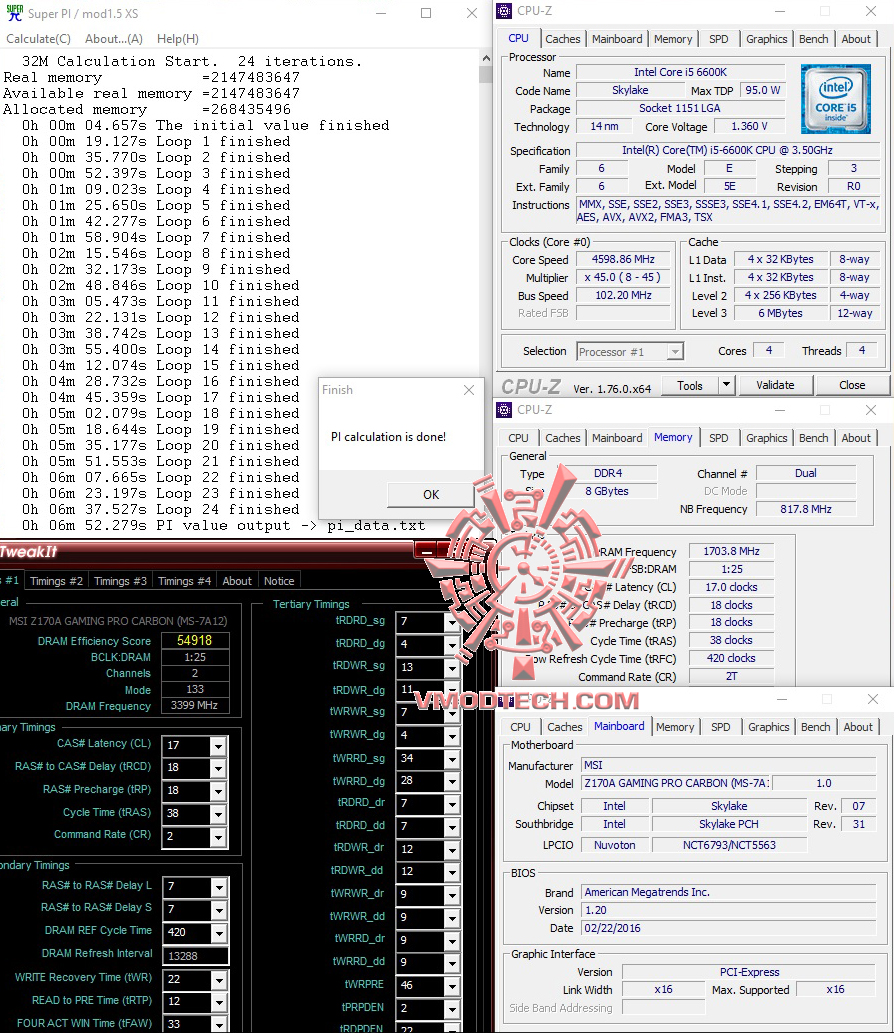Expand the tRDRD_dd dropdown
The image size is (894, 1033).
pos(451,827)
